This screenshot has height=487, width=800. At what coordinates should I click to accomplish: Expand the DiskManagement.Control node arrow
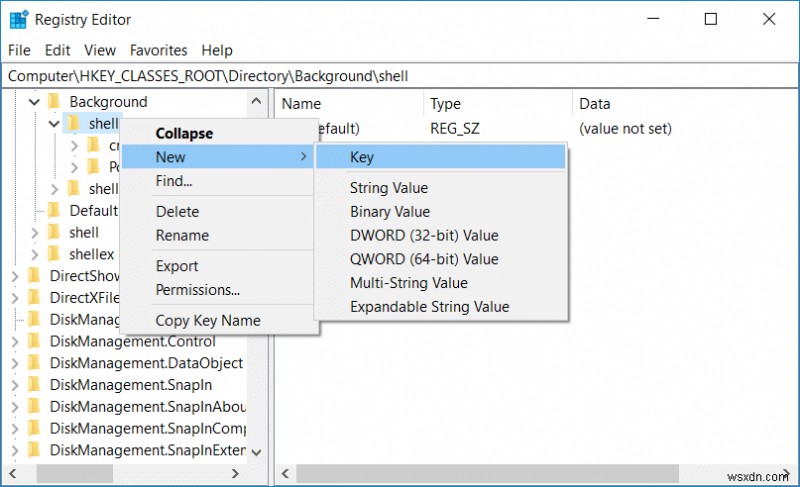pos(16,341)
